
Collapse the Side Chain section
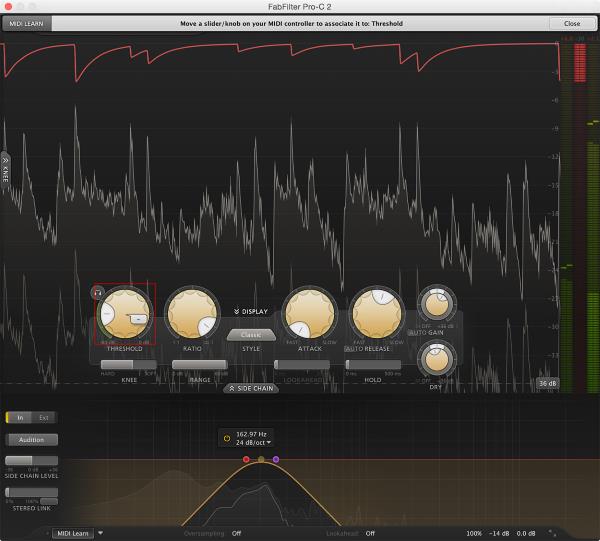point(250,388)
